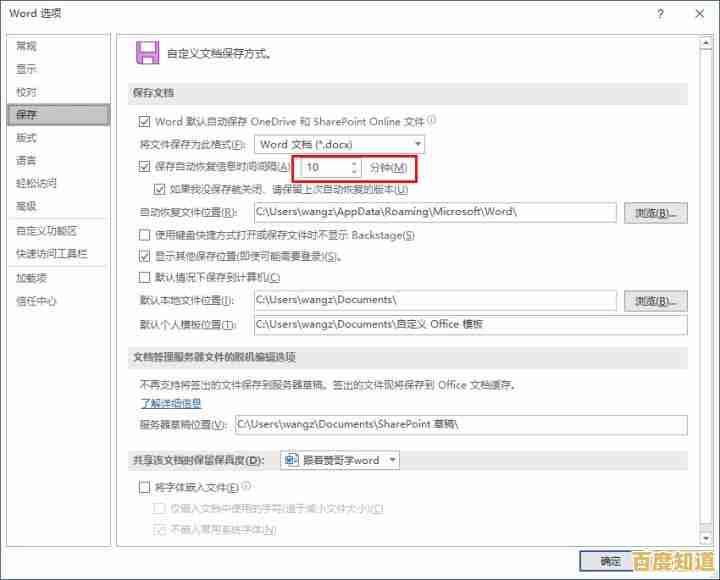Open the 高级 (Advanced) category
Viewport: 720px width, 580px height.
(26, 206)
